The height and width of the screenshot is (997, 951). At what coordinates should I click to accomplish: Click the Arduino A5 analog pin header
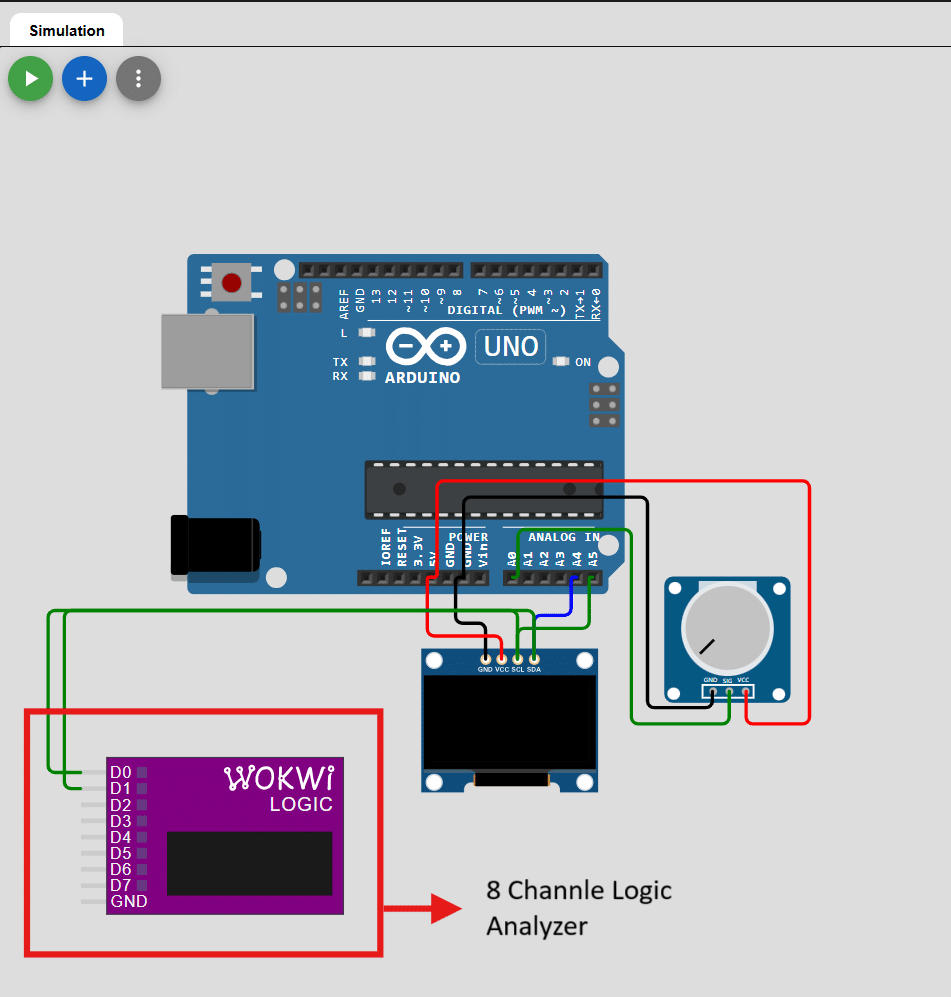point(592,578)
